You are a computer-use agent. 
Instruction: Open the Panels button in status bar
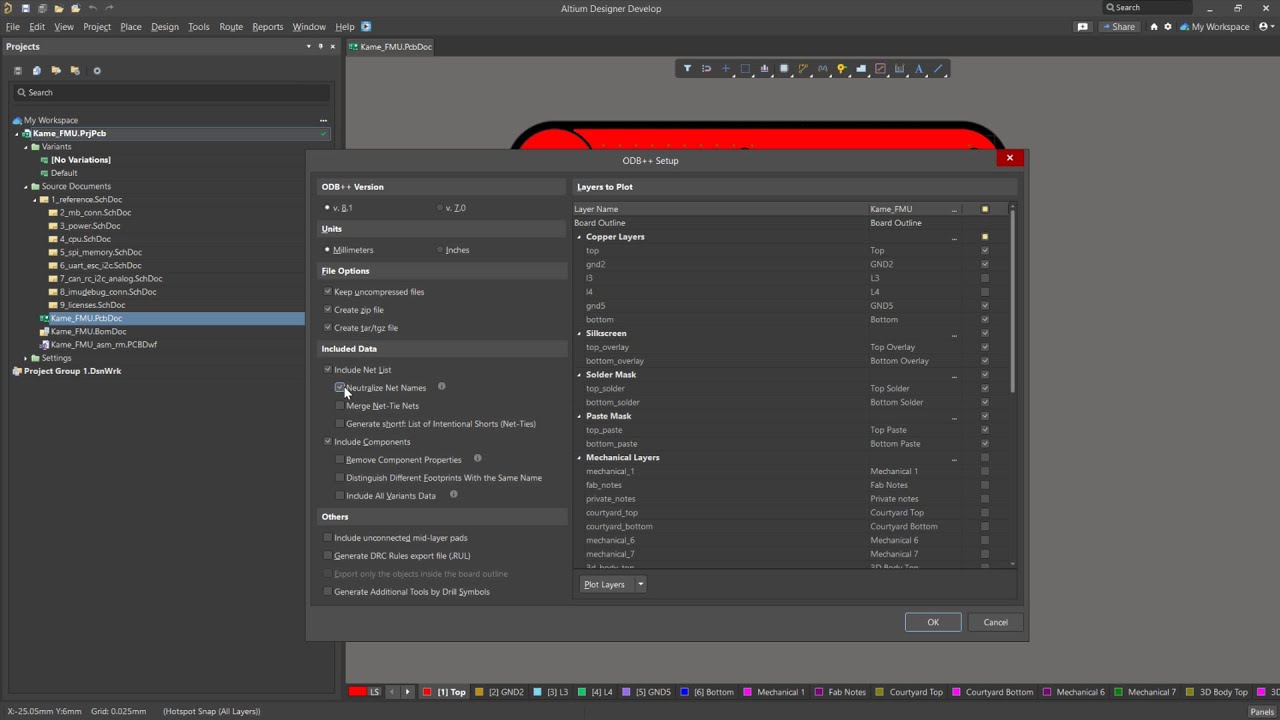(1262, 712)
